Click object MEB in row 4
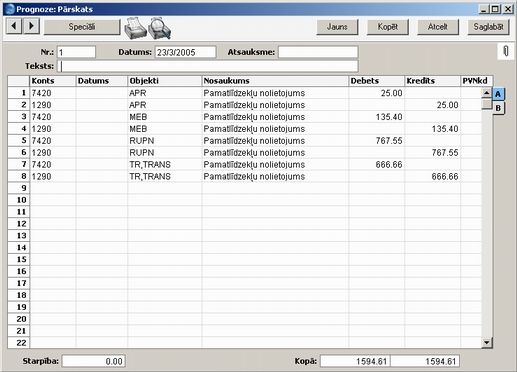The width and height of the screenshot is (517, 372). pyautogui.click(x=138, y=129)
